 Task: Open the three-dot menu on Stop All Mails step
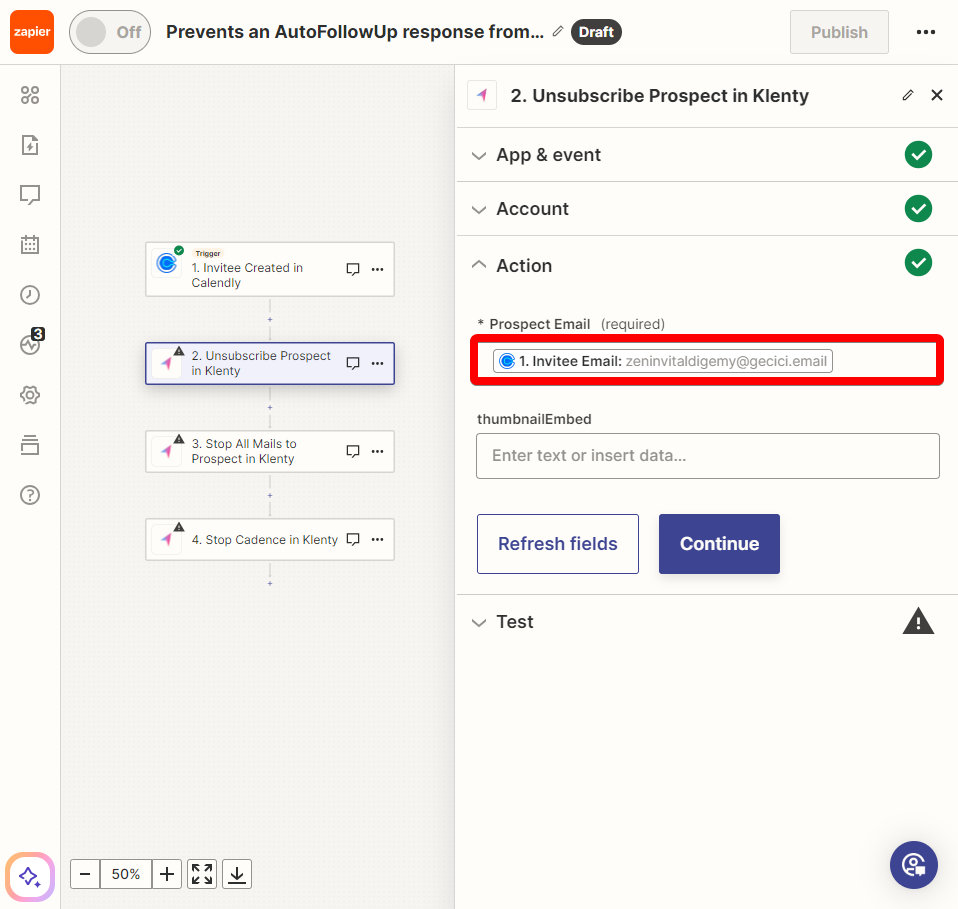(378, 451)
